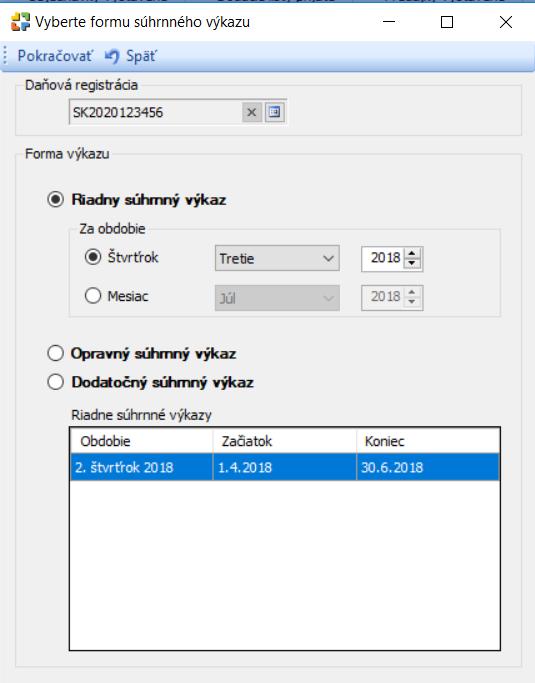Screen dimensions: 535x683
Task: Select Opravný súhrnný výkaz radio button
Action: tap(55, 353)
